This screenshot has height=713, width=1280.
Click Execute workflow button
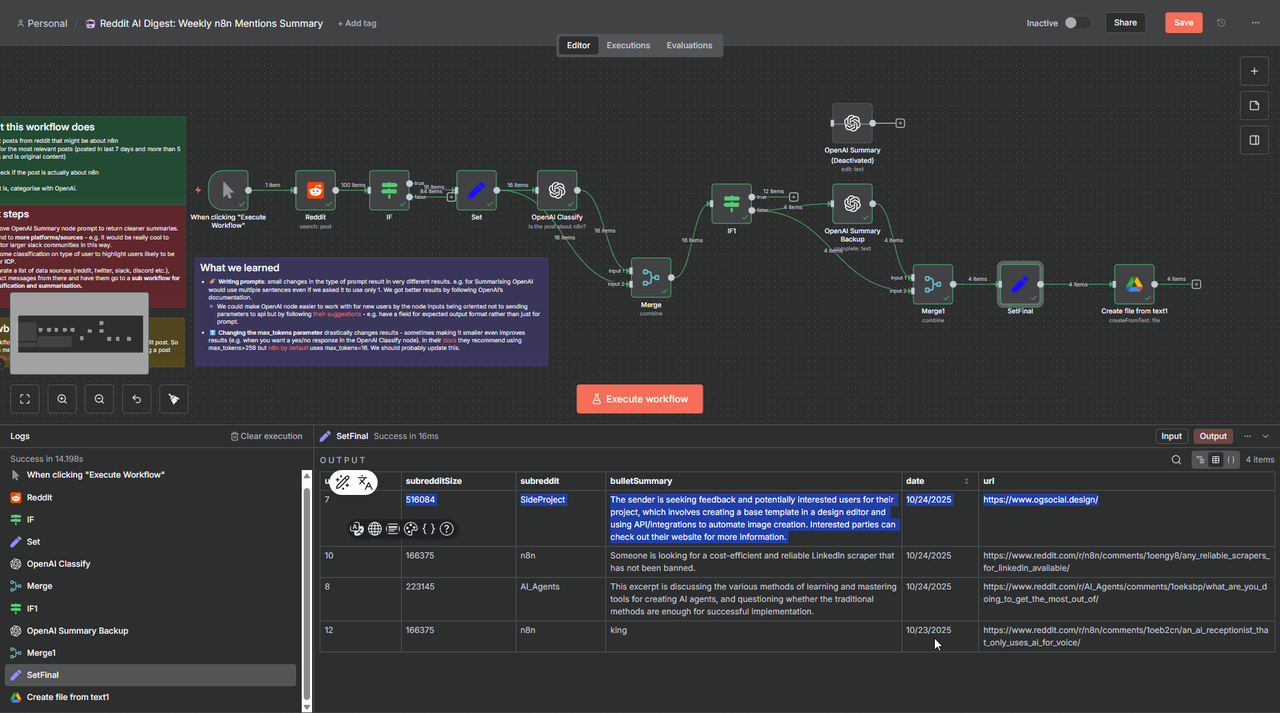[x=640, y=399]
